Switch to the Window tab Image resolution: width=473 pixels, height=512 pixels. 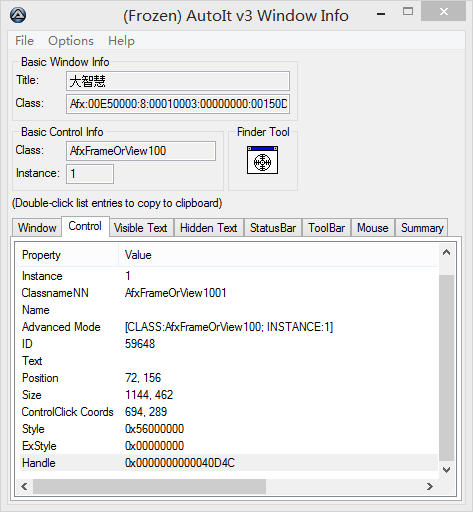[x=37, y=228]
